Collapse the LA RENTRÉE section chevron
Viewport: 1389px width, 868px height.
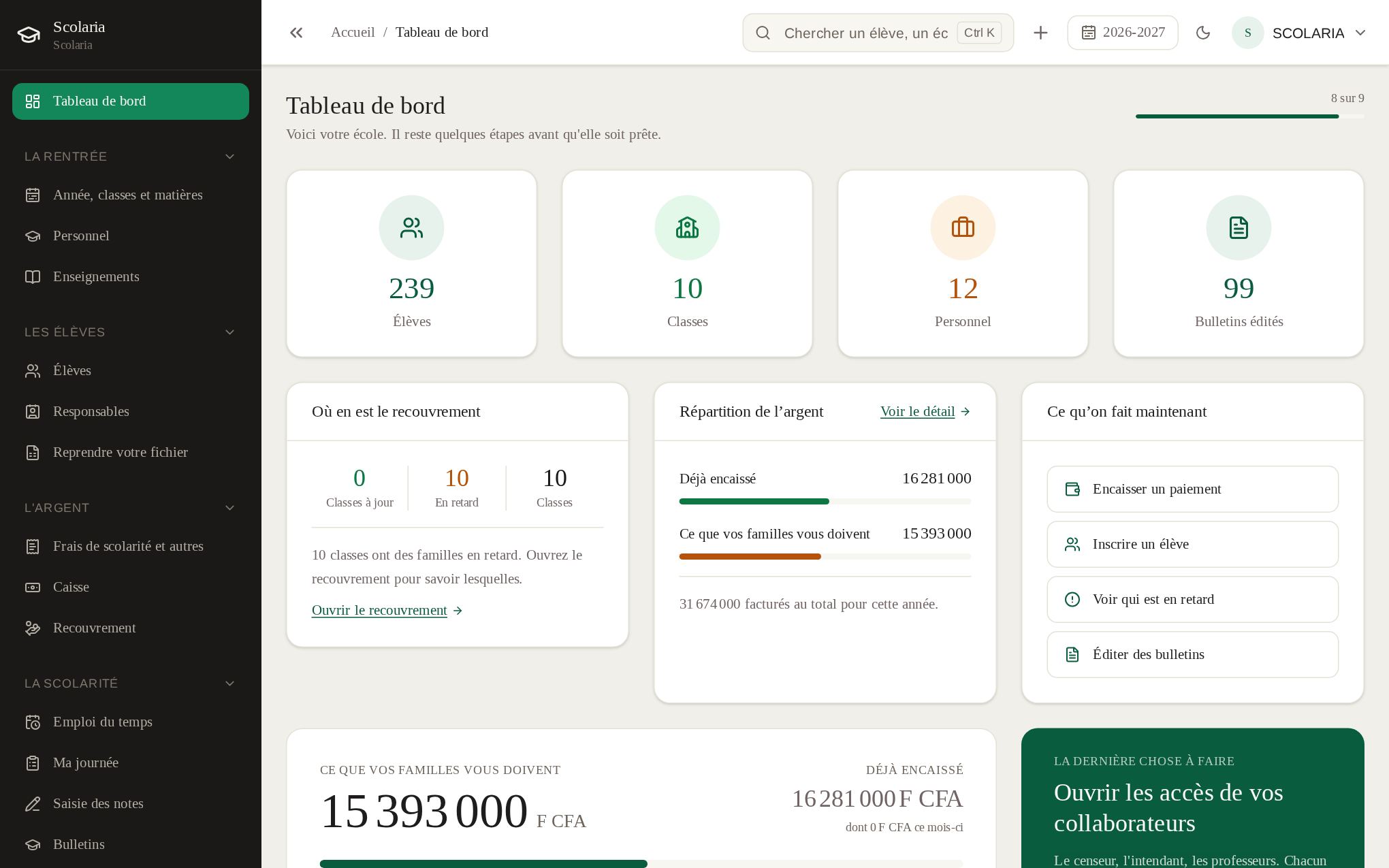tap(229, 157)
